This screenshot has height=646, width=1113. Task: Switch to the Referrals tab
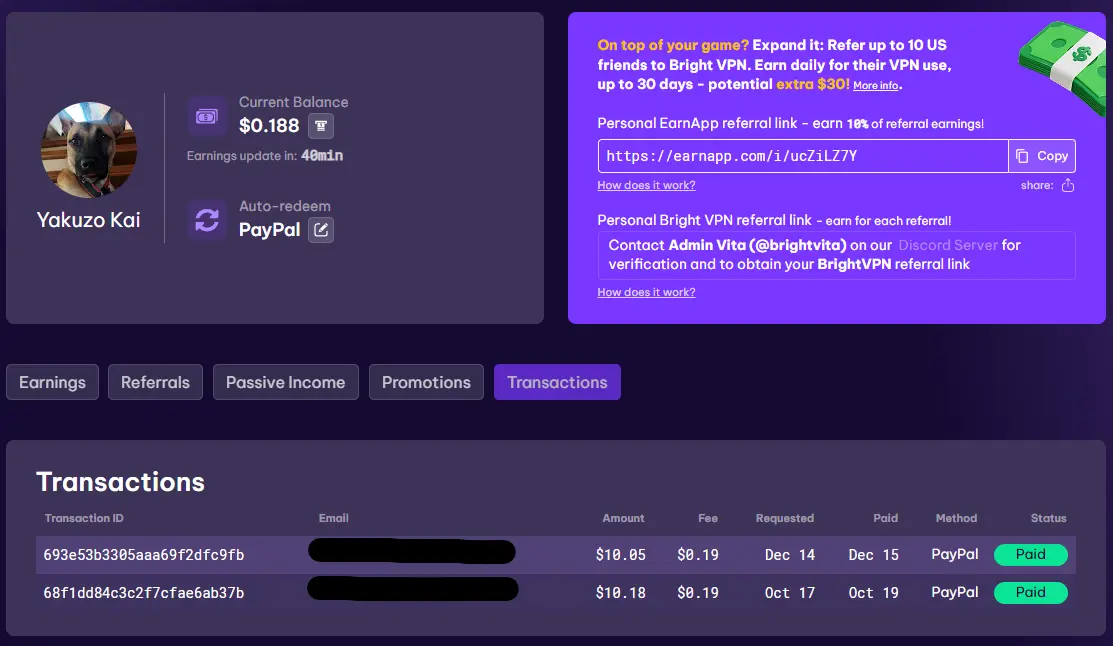click(x=155, y=382)
